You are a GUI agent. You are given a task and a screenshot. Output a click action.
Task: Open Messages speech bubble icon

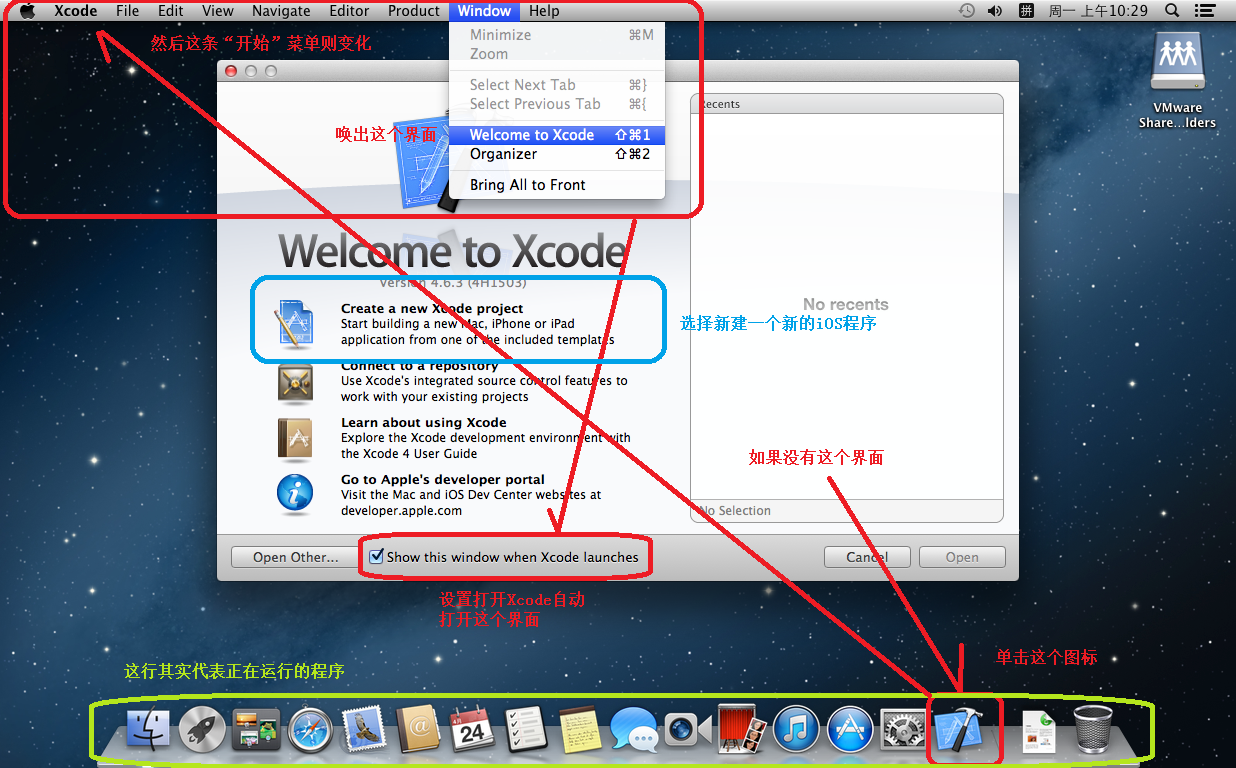click(x=634, y=730)
